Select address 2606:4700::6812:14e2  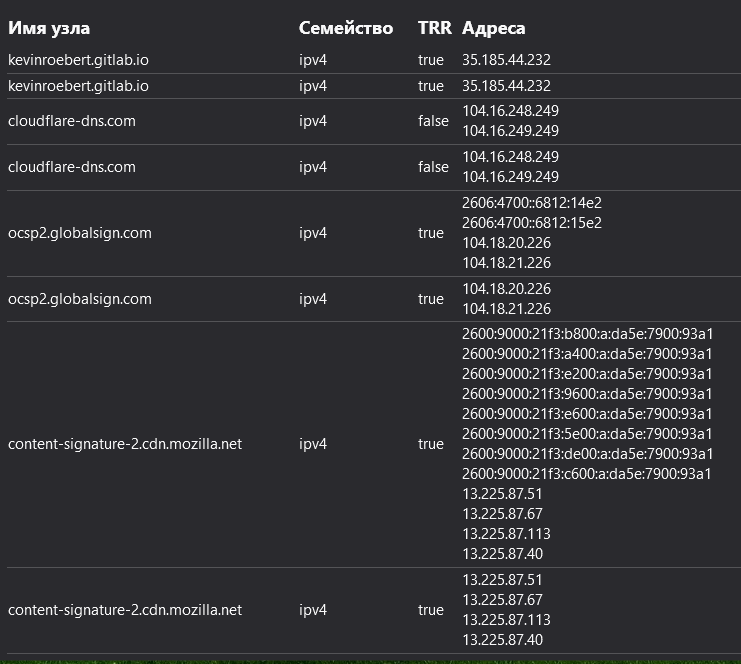point(532,203)
